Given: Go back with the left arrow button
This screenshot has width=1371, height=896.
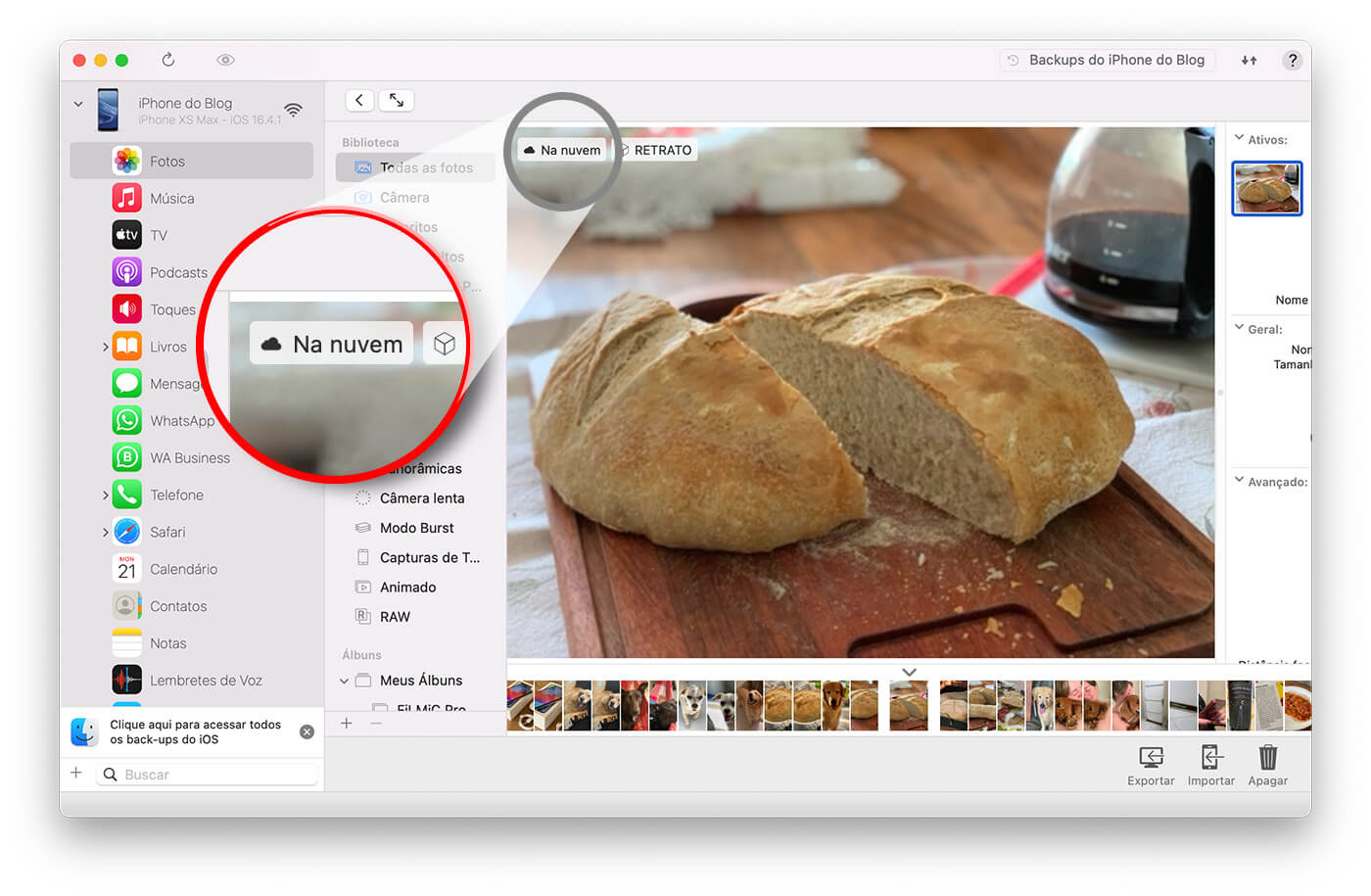Looking at the screenshot, I should click(x=359, y=100).
